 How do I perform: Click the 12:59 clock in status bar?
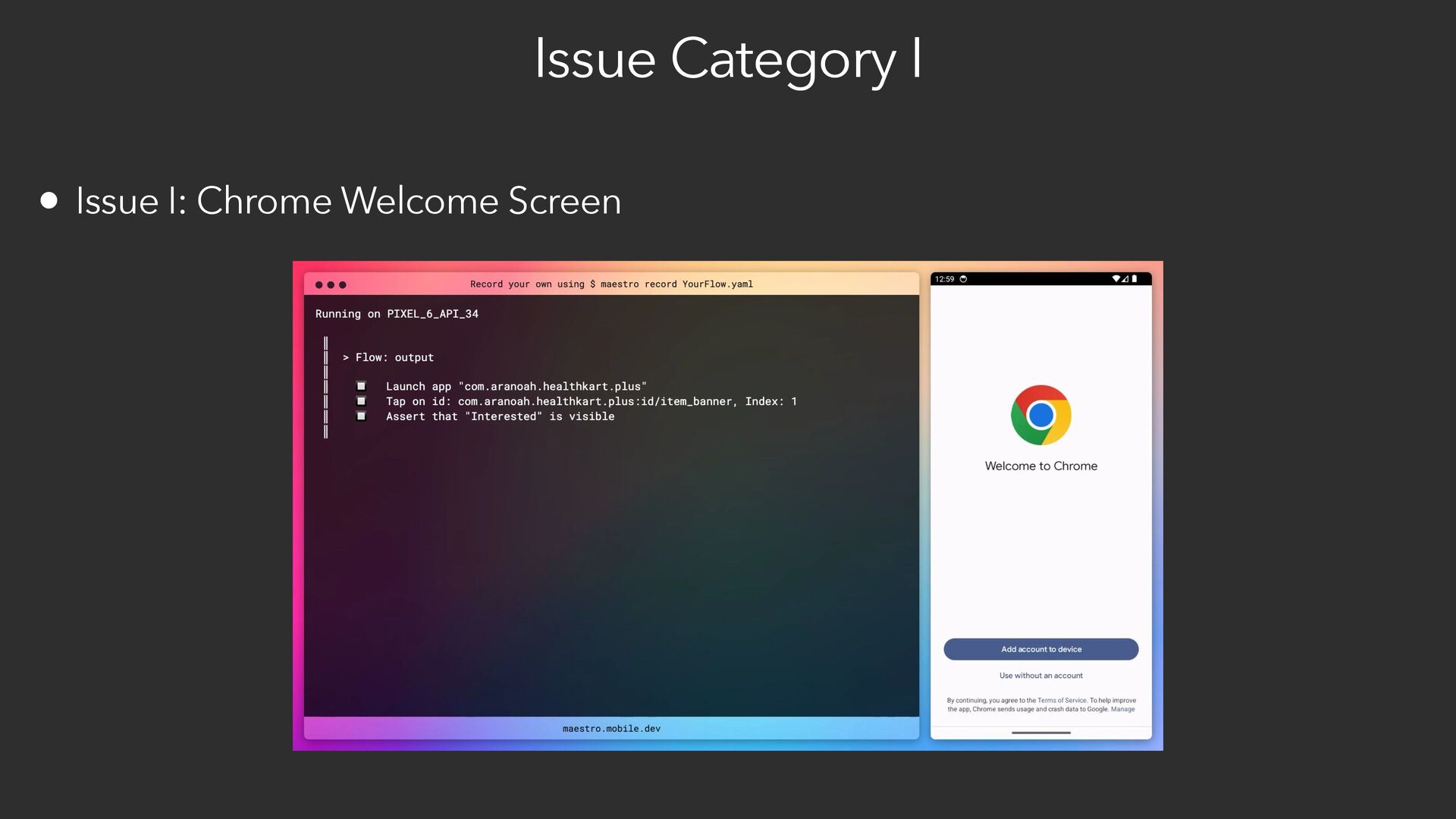click(944, 279)
